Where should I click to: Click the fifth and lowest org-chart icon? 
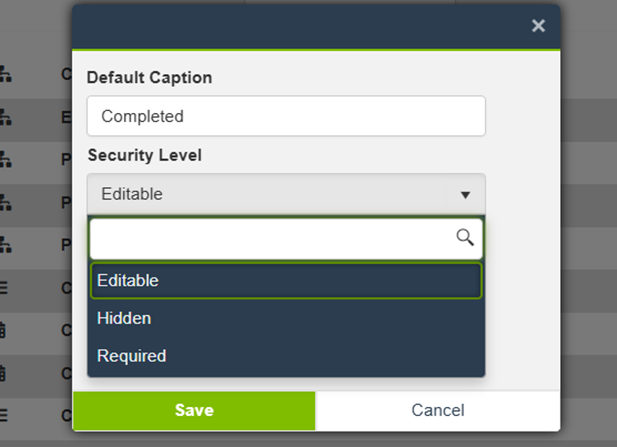(4, 243)
